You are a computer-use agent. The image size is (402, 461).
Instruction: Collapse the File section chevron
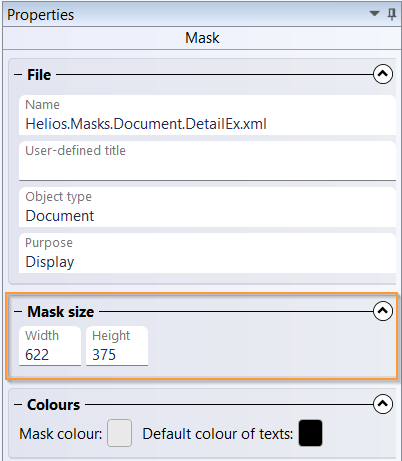383,74
